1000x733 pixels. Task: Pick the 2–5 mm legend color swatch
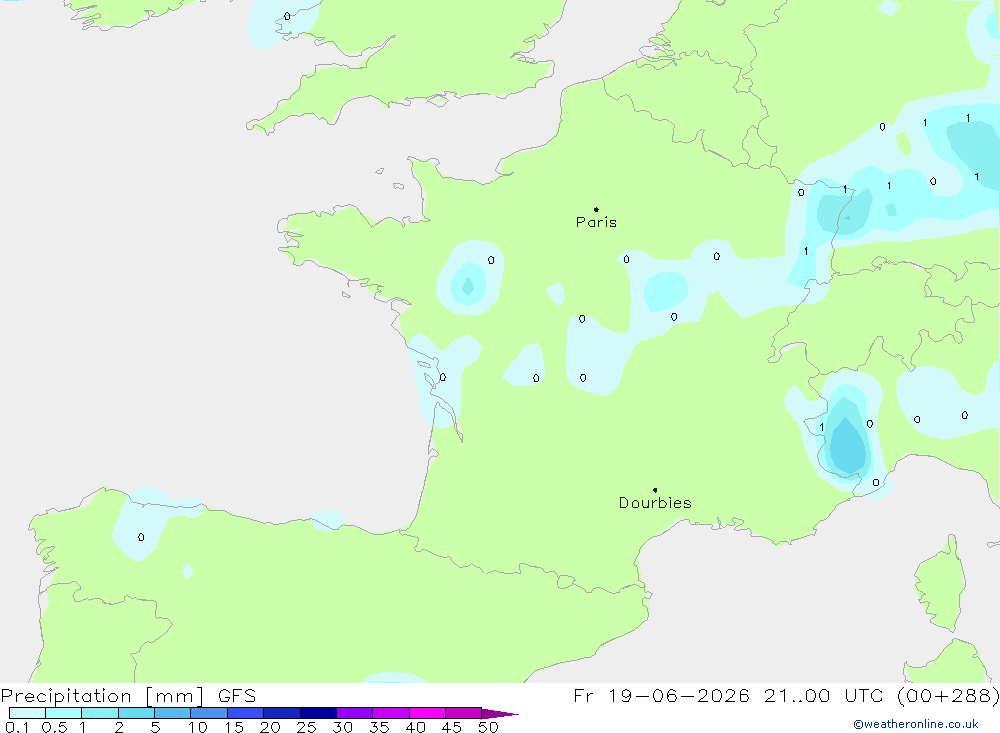[136, 713]
